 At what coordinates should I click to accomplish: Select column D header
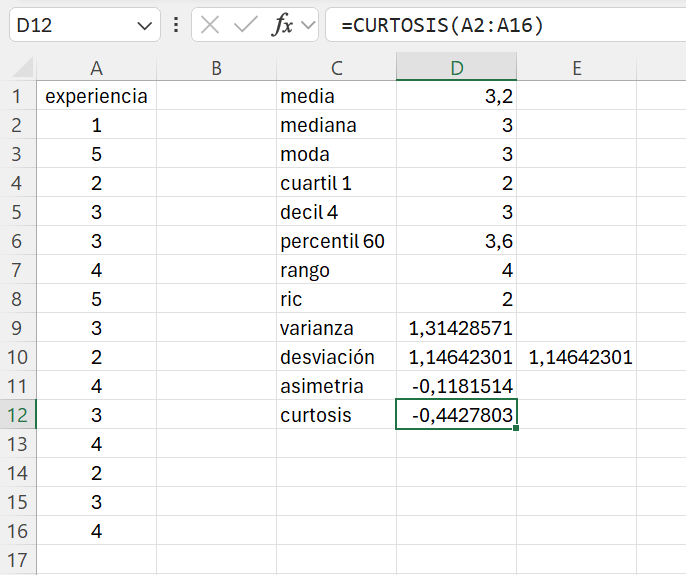click(x=456, y=68)
